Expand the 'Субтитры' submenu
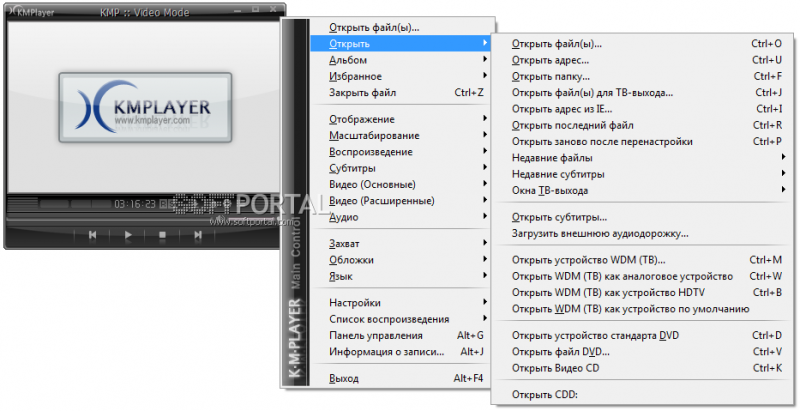 click(399, 168)
